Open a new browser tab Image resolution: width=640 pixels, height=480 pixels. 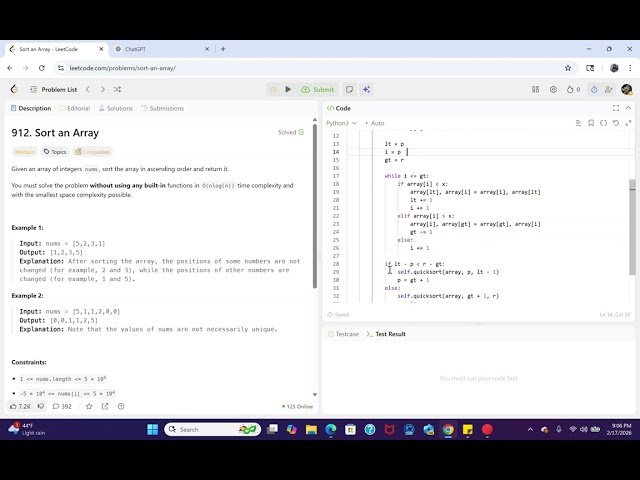pyautogui.click(x=223, y=49)
